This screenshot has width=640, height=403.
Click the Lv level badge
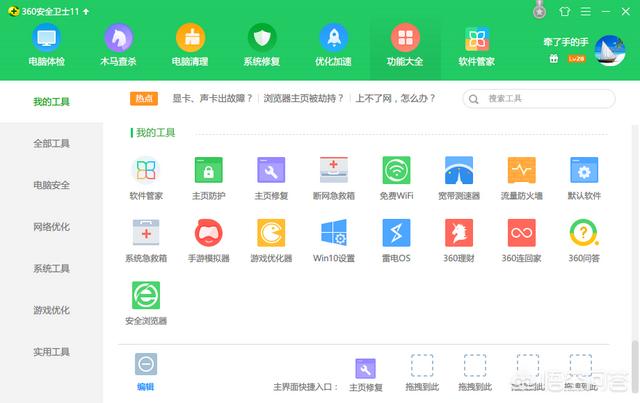coord(577,59)
